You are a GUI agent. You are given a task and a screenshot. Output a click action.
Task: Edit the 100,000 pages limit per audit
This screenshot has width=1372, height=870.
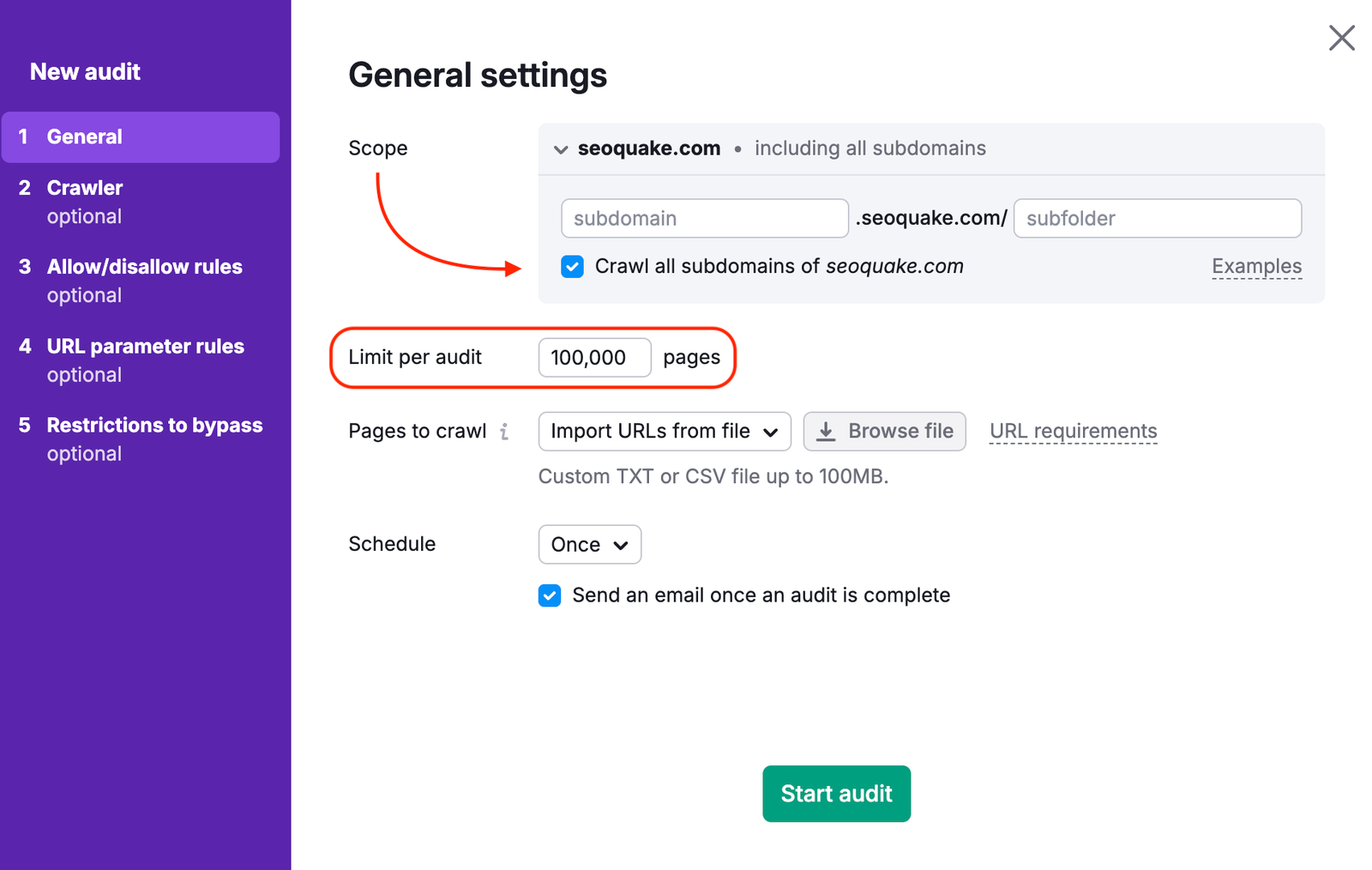tap(594, 358)
